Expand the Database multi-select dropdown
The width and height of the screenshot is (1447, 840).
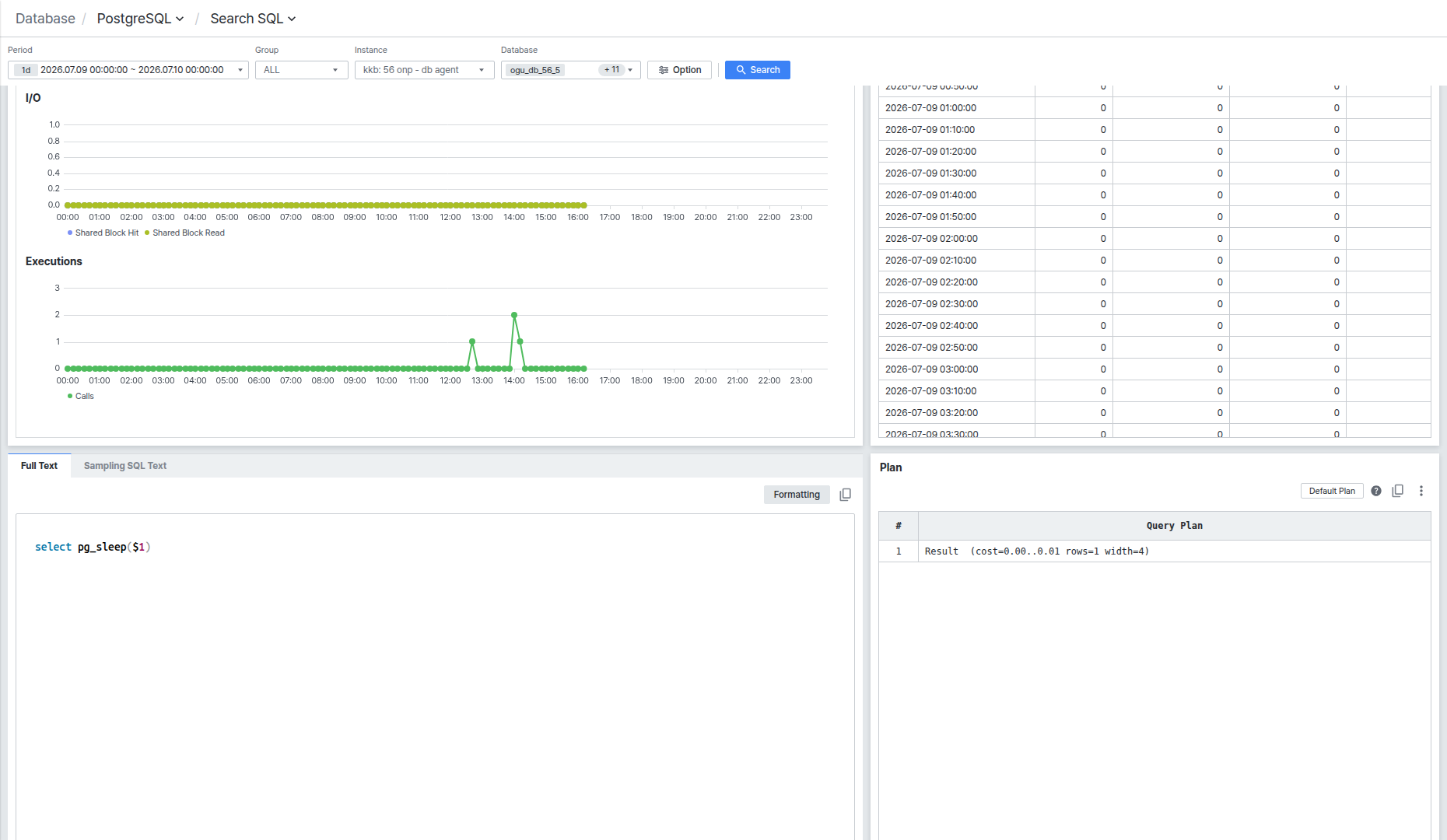630,70
